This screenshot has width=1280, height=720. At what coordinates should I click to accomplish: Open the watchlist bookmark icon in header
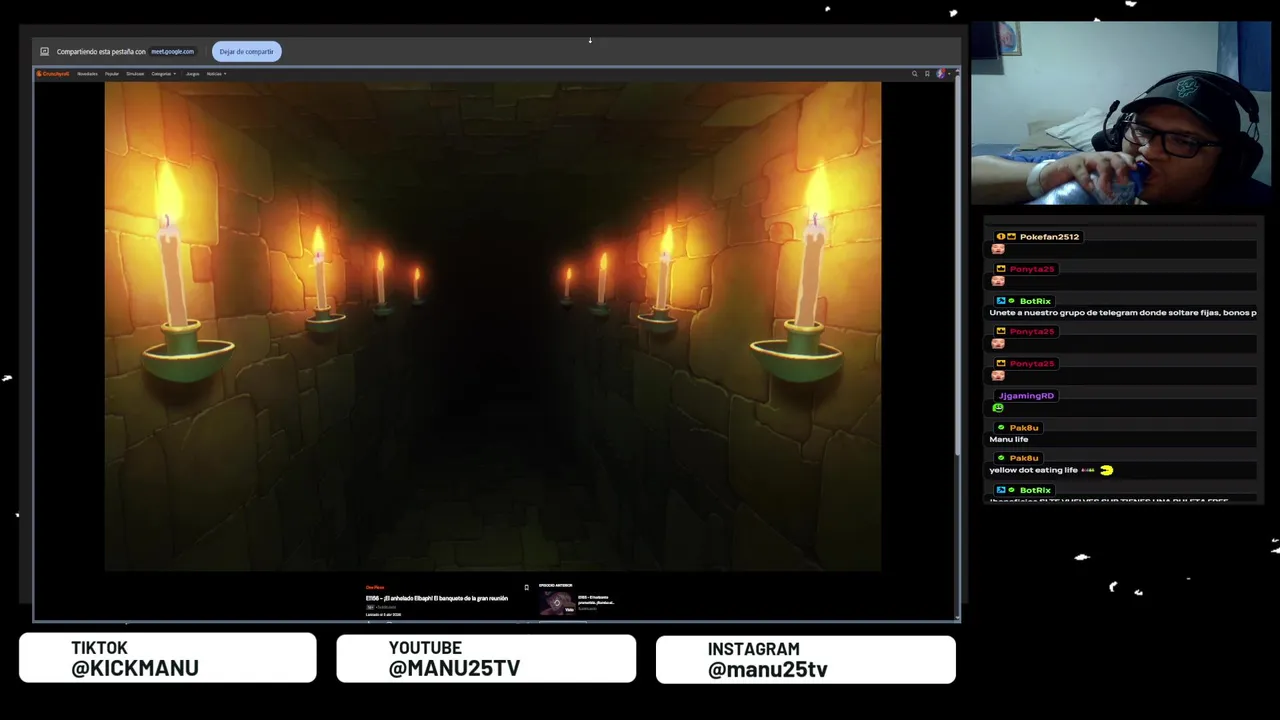pyautogui.click(x=927, y=74)
